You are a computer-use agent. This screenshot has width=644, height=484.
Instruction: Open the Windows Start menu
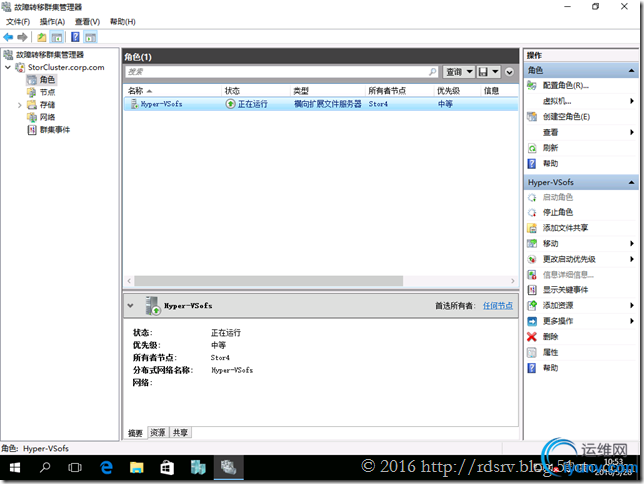coord(15,468)
